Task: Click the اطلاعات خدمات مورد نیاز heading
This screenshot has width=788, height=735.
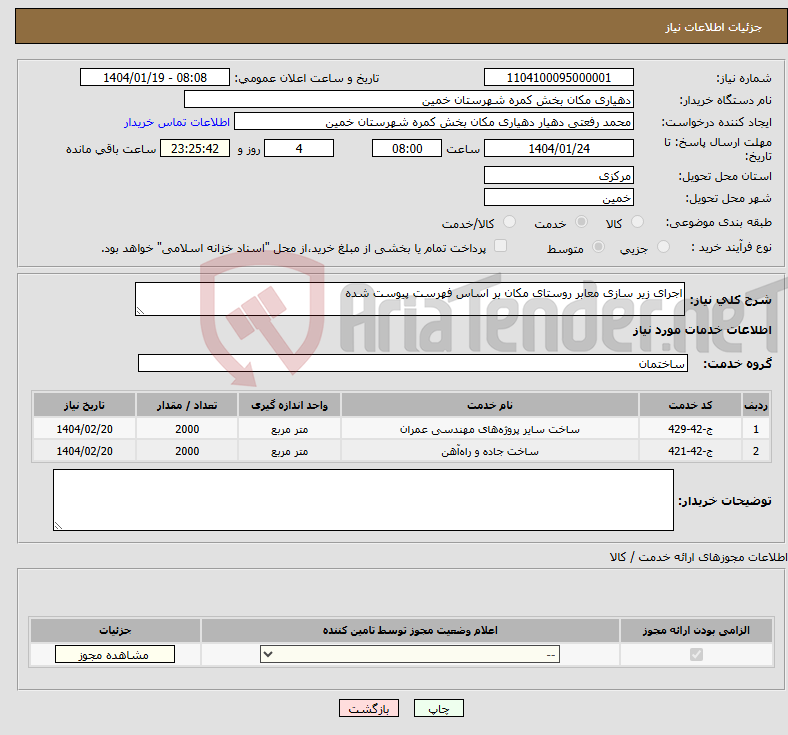Action: click(702, 330)
